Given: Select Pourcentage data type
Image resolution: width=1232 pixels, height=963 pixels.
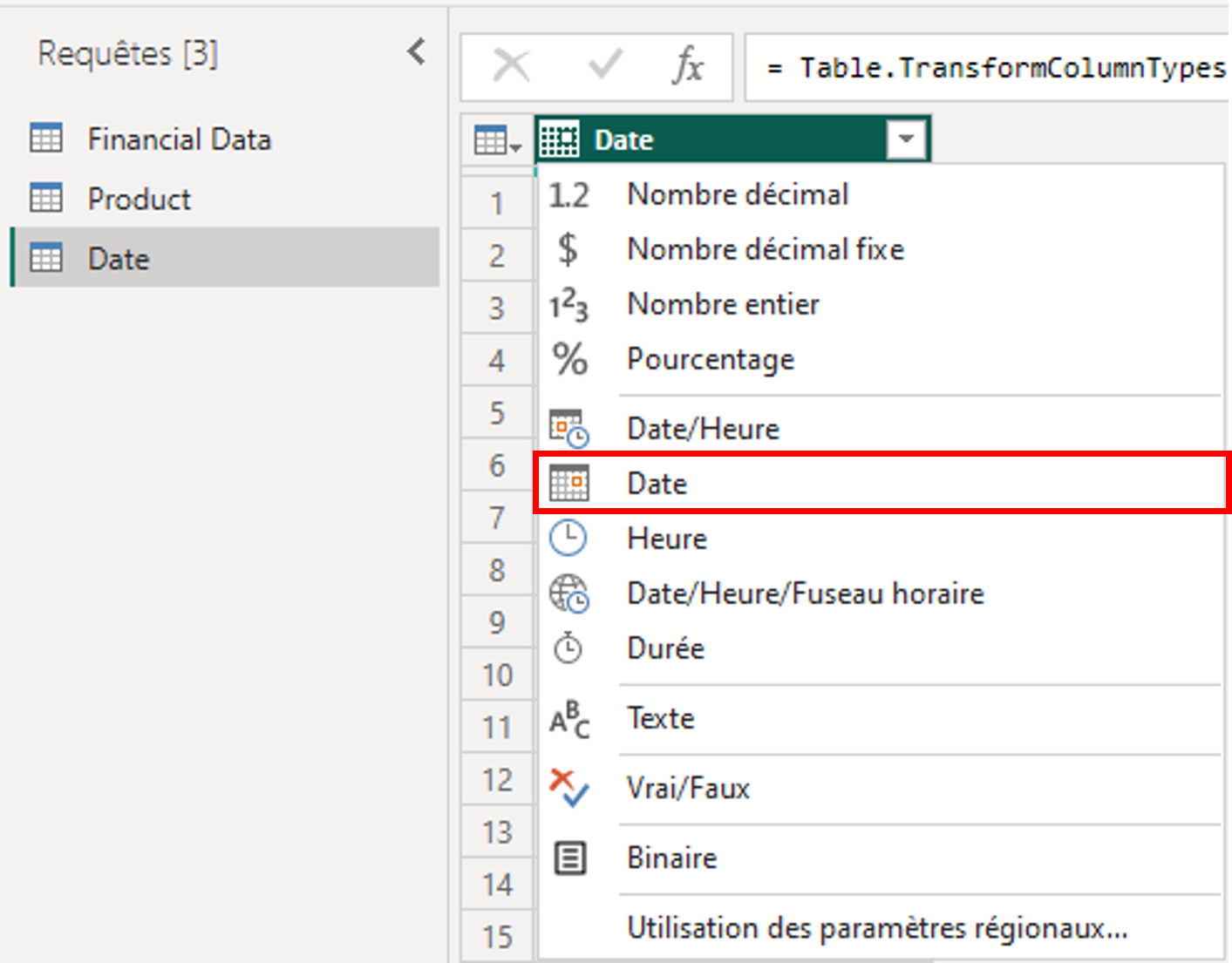Looking at the screenshot, I should (711, 359).
